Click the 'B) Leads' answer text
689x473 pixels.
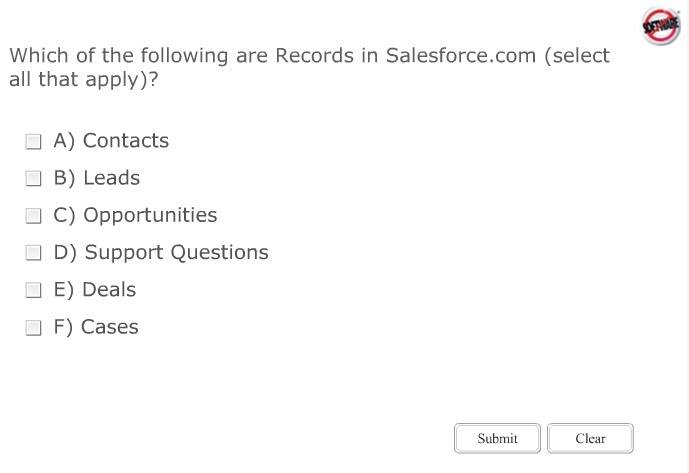97,178
